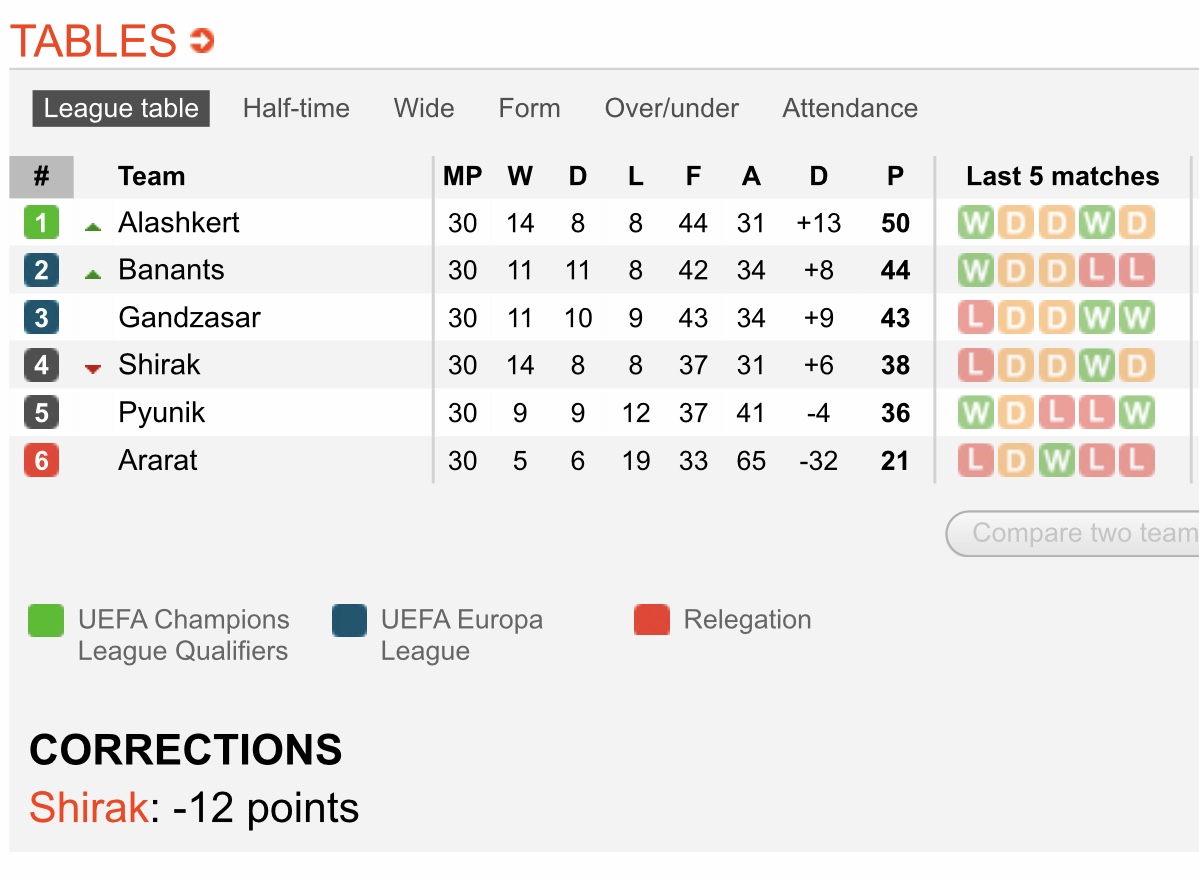Click Alashkert's green rank 1 badge
1199x879 pixels.
click(41, 222)
